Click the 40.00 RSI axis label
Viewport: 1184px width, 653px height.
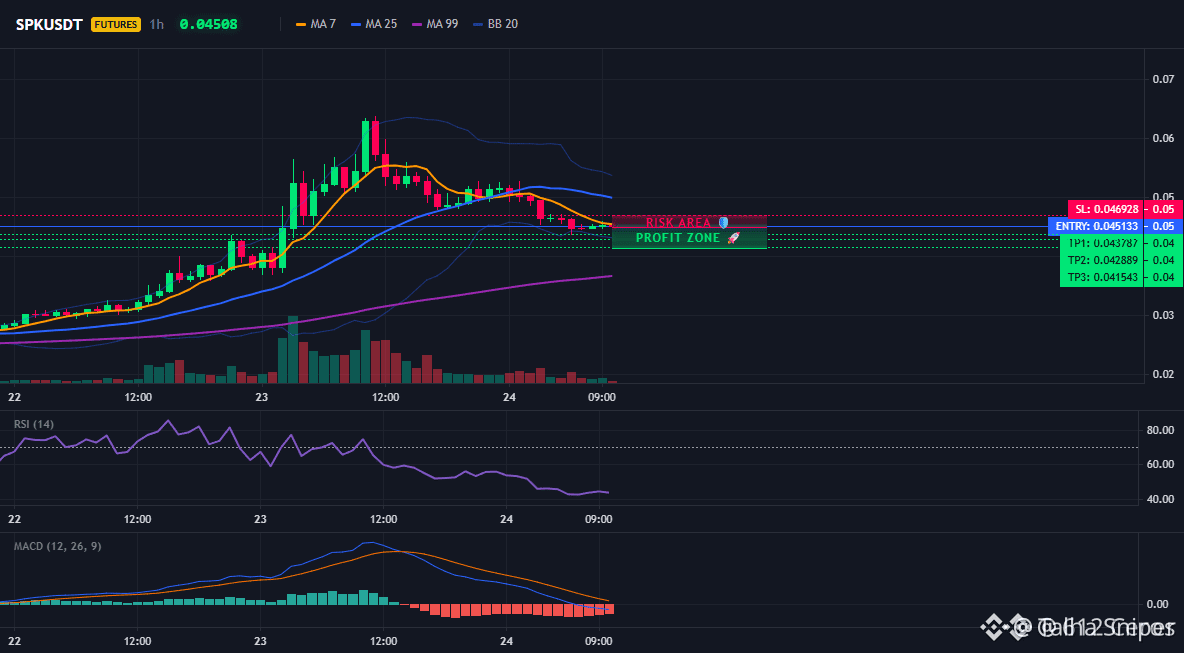coord(1160,499)
